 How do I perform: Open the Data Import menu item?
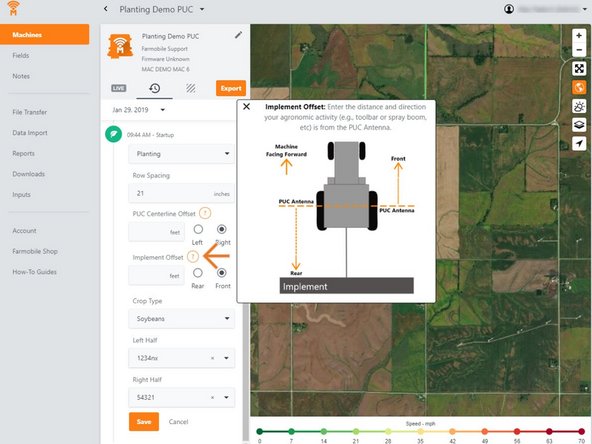(x=30, y=133)
